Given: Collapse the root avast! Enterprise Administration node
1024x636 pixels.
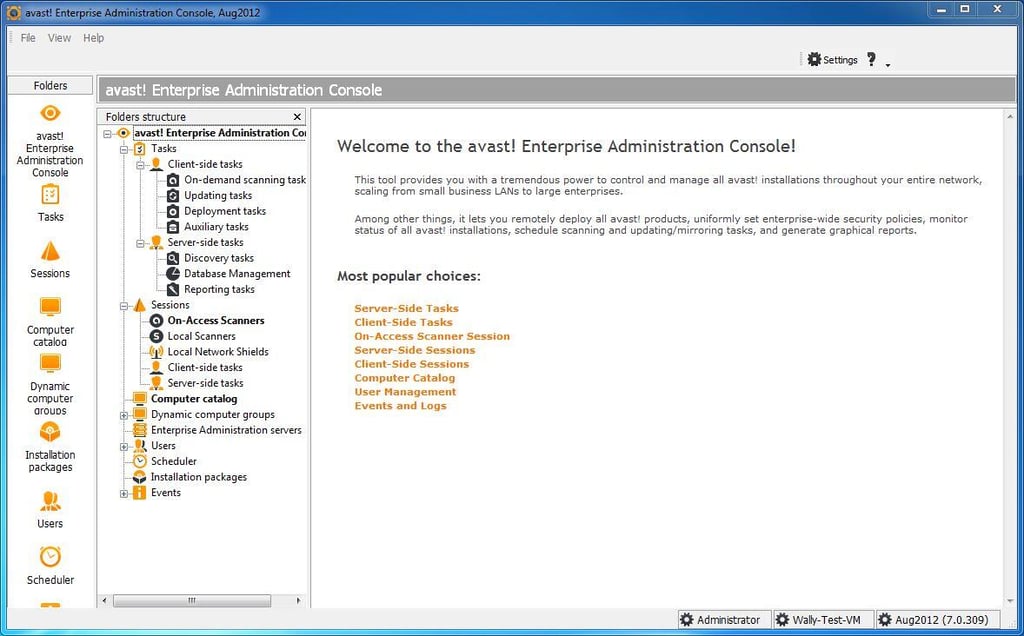Looking at the screenshot, I should tap(107, 133).
